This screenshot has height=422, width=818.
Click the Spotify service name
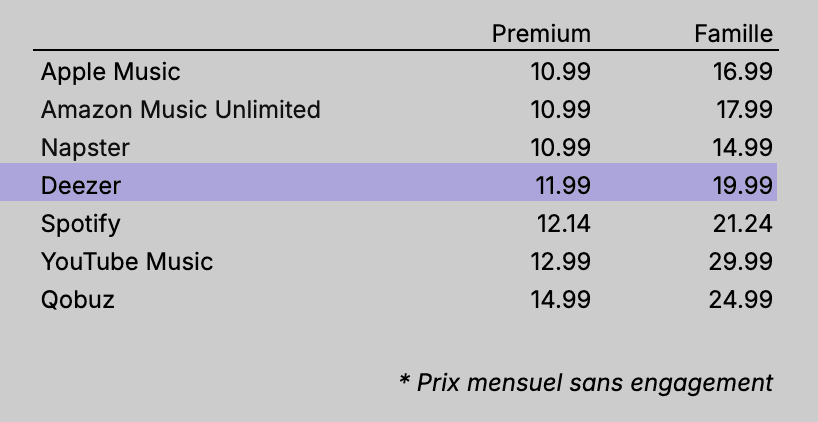coord(80,223)
